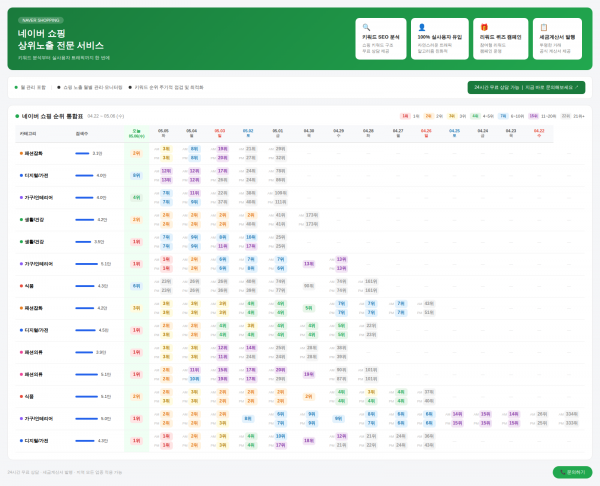Select the 04.30 date column header
600x486 pixels.
tap(309, 133)
